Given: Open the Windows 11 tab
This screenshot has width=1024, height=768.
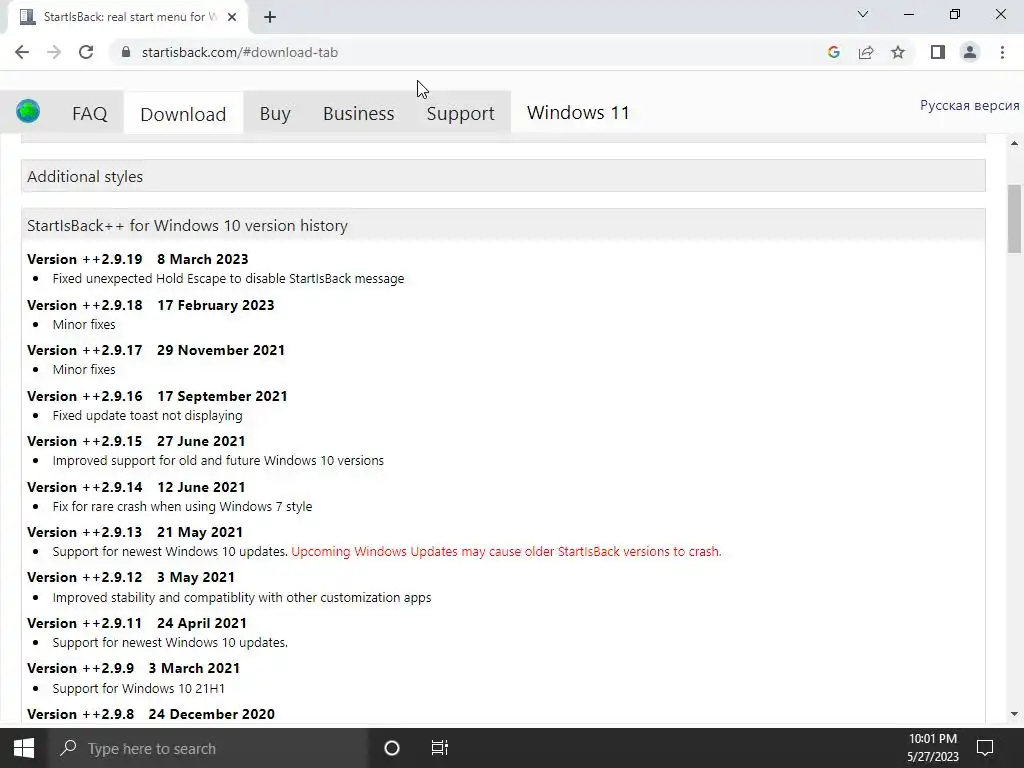Looking at the screenshot, I should tap(578, 113).
